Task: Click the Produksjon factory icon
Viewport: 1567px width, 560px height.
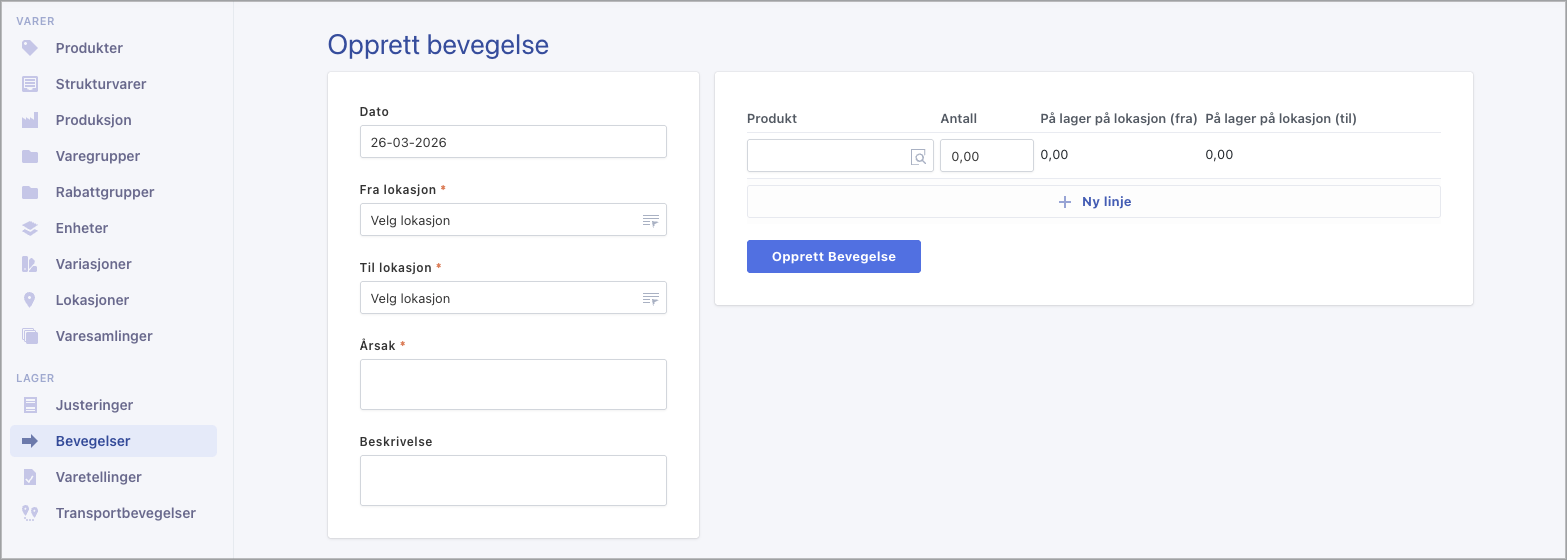Action: [30, 120]
